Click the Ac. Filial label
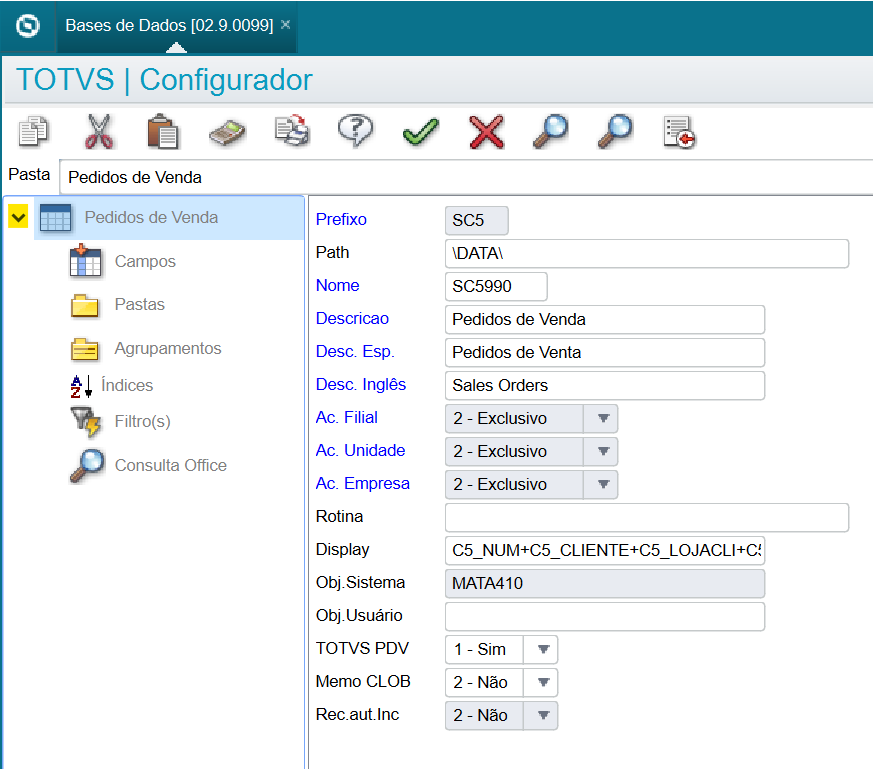The height and width of the screenshot is (769, 873). tap(347, 418)
